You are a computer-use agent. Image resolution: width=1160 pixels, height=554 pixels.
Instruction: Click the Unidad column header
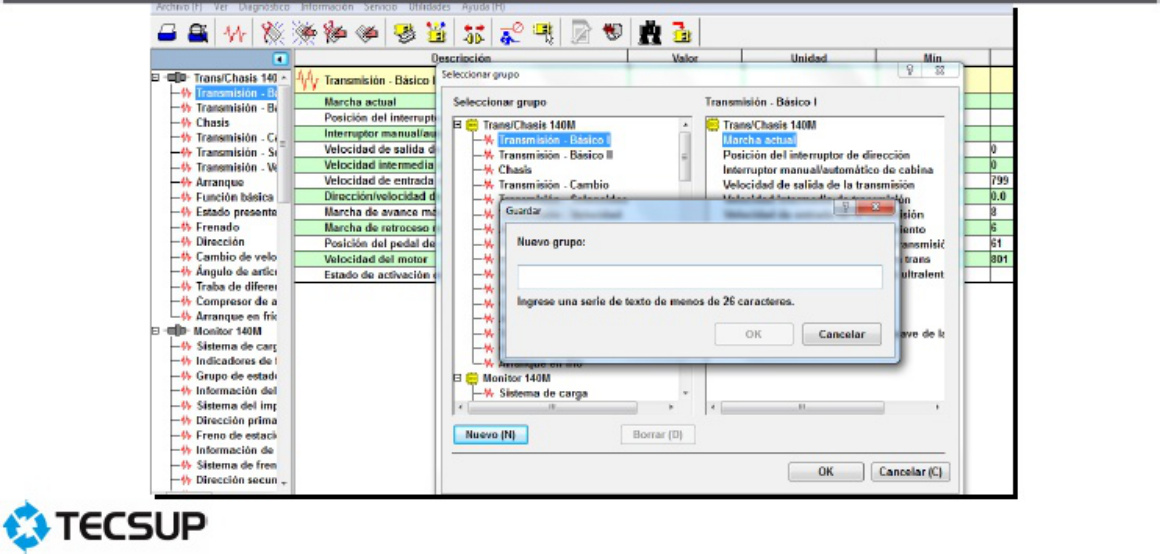pyautogui.click(x=809, y=58)
